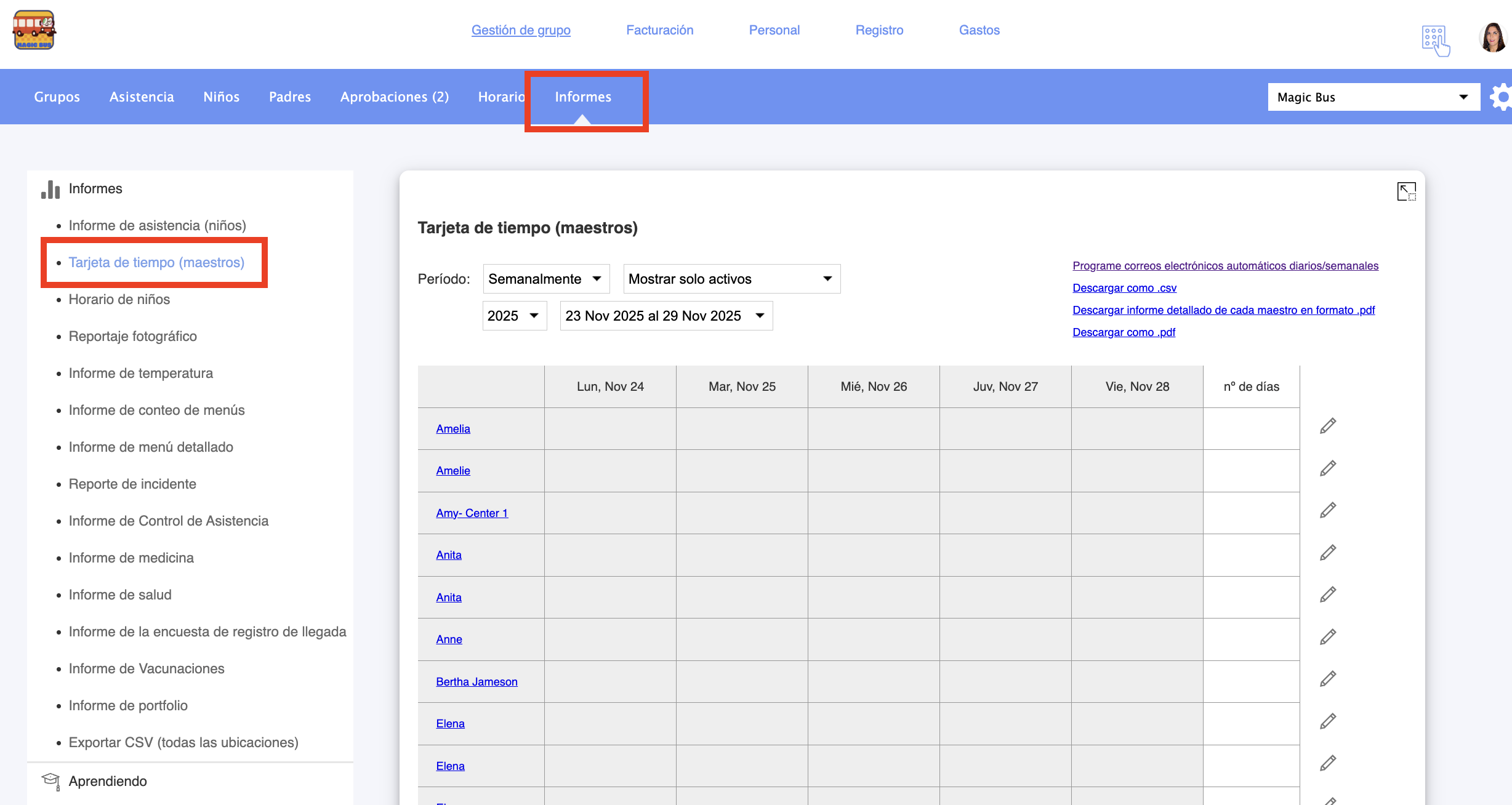Switch to the Asistencia tab
Viewport: 1512px width, 805px height.
142,97
